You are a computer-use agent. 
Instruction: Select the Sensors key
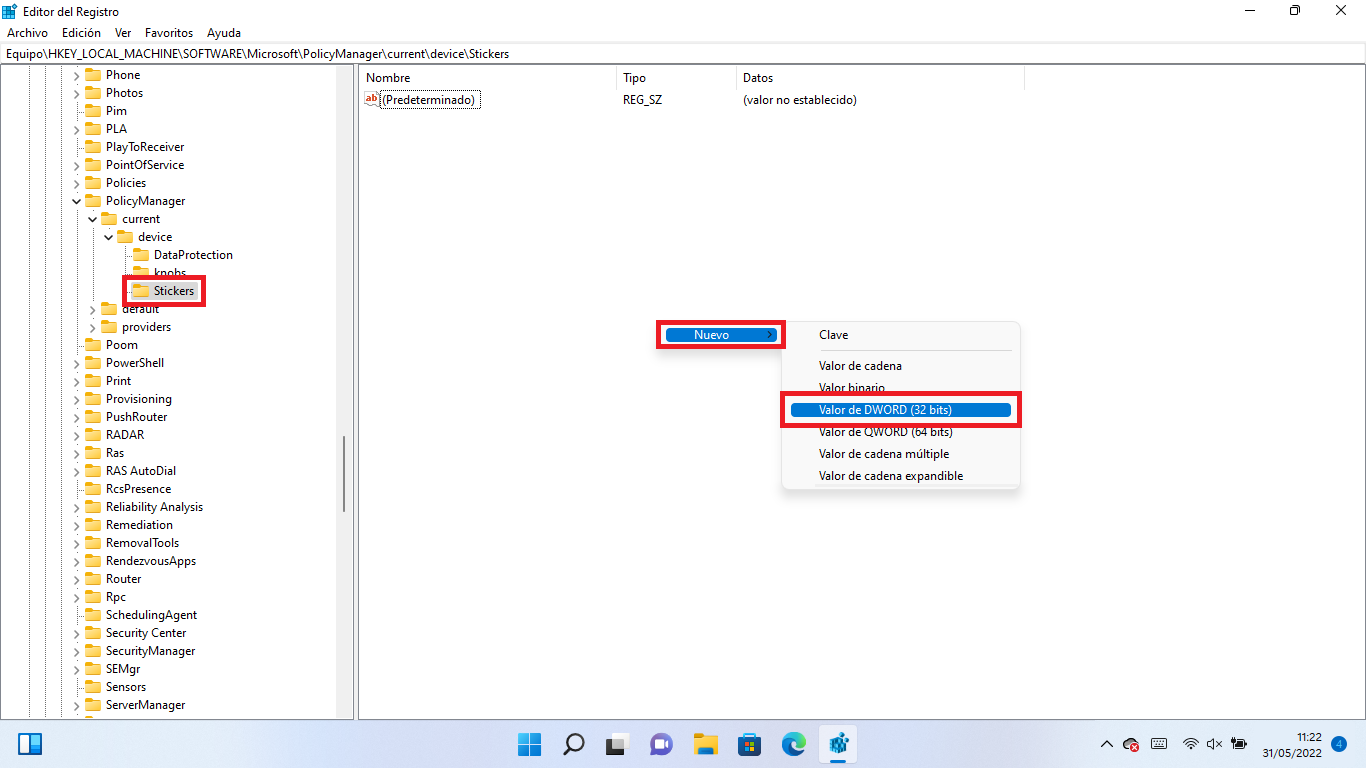click(x=126, y=687)
